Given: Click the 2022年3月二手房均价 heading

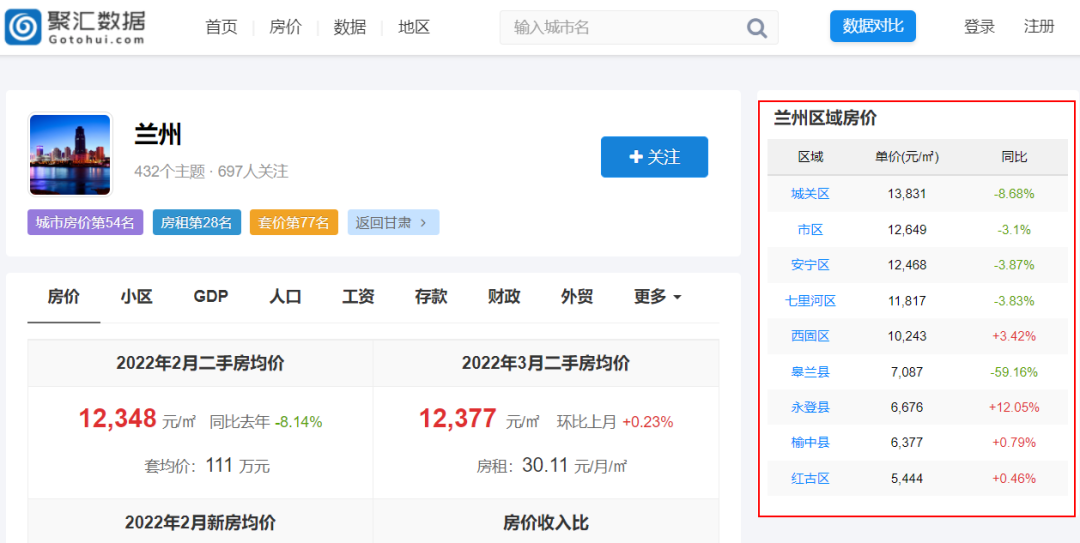Looking at the screenshot, I should 546,363.
